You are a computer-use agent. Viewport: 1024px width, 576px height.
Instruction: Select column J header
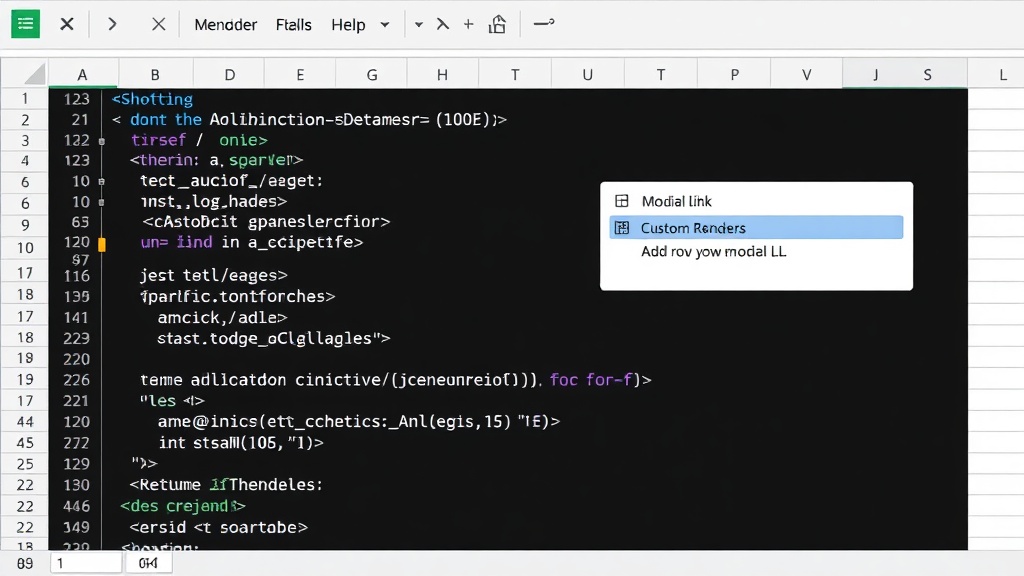[875, 74]
